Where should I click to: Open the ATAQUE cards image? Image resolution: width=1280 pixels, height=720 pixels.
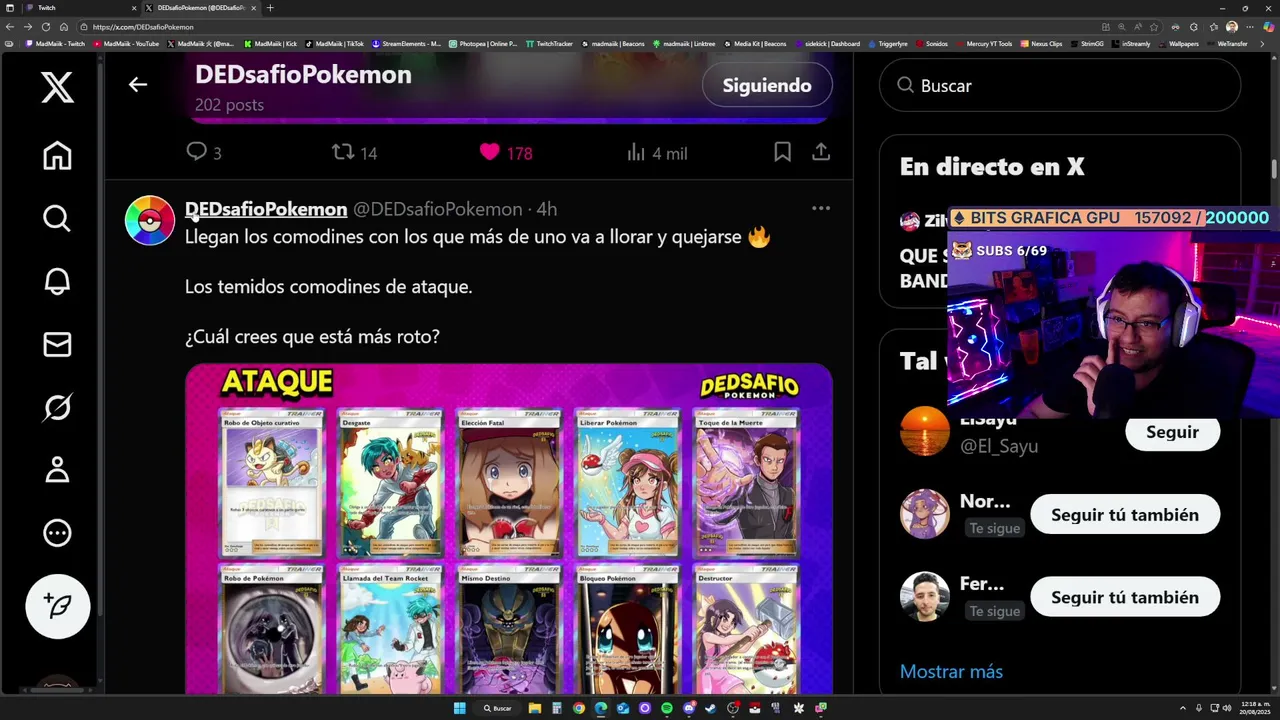point(509,528)
